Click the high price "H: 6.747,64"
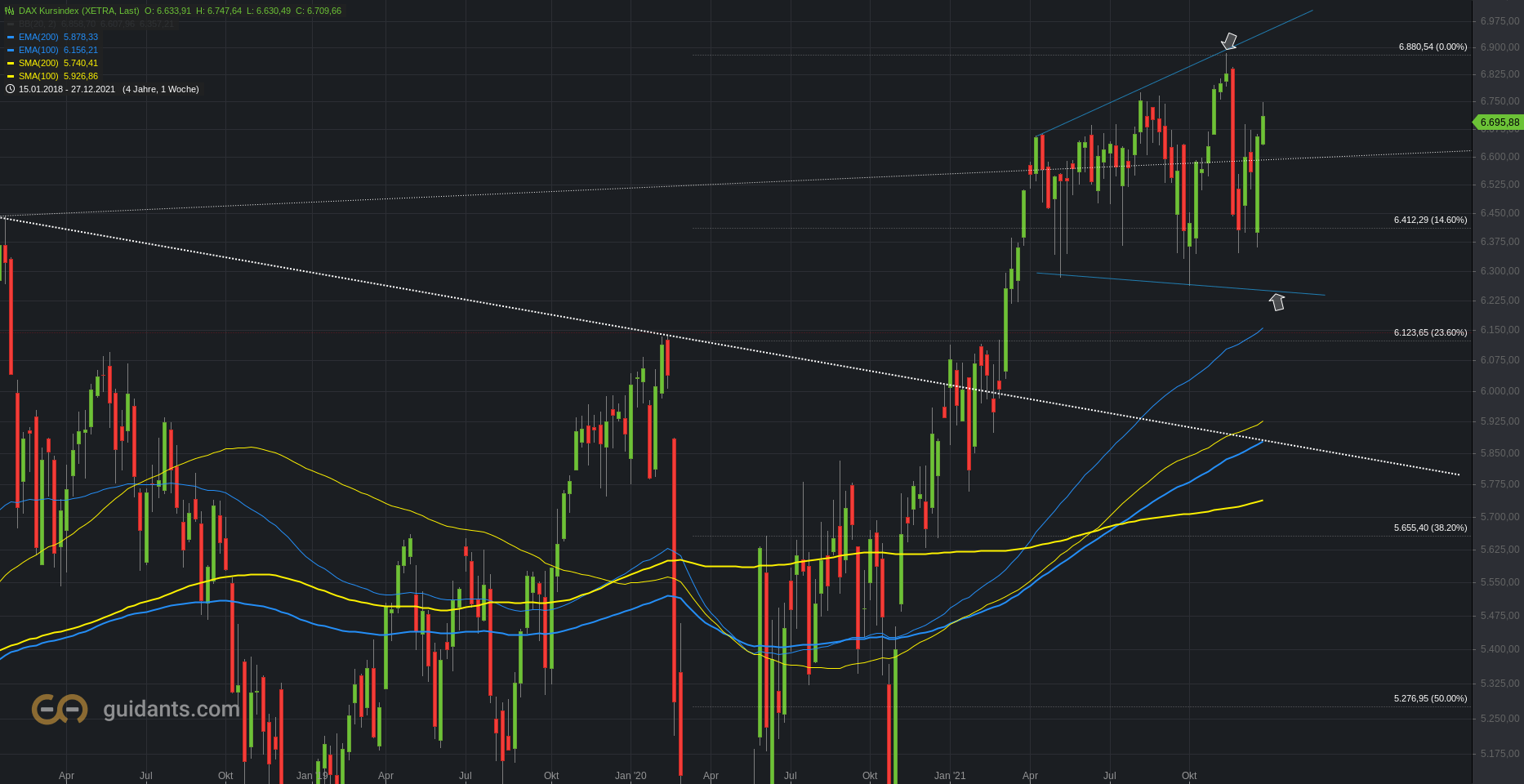This screenshot has height=784, width=1524. point(219,11)
